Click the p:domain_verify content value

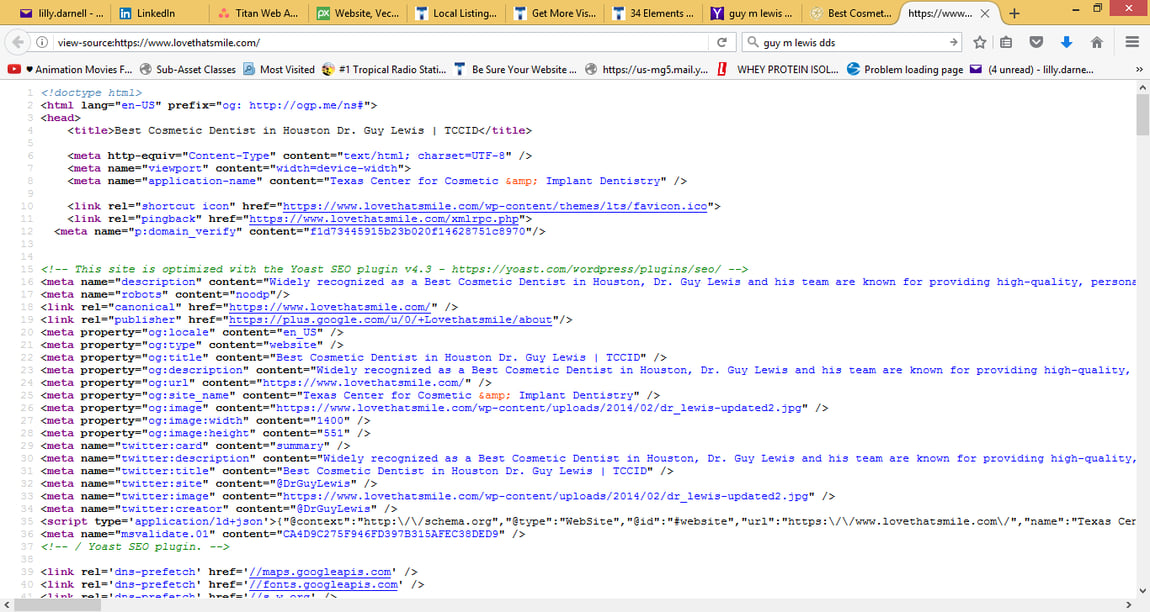418,231
